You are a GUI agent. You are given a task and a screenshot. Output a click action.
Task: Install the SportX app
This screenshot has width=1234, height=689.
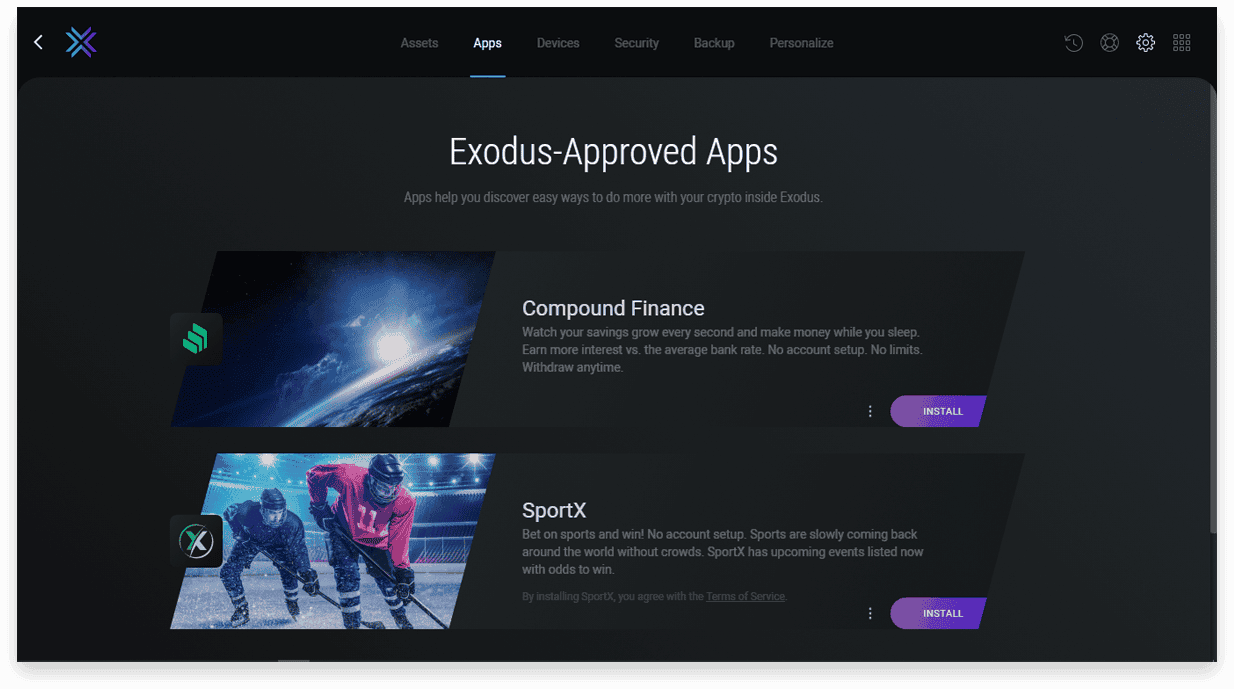coord(938,613)
